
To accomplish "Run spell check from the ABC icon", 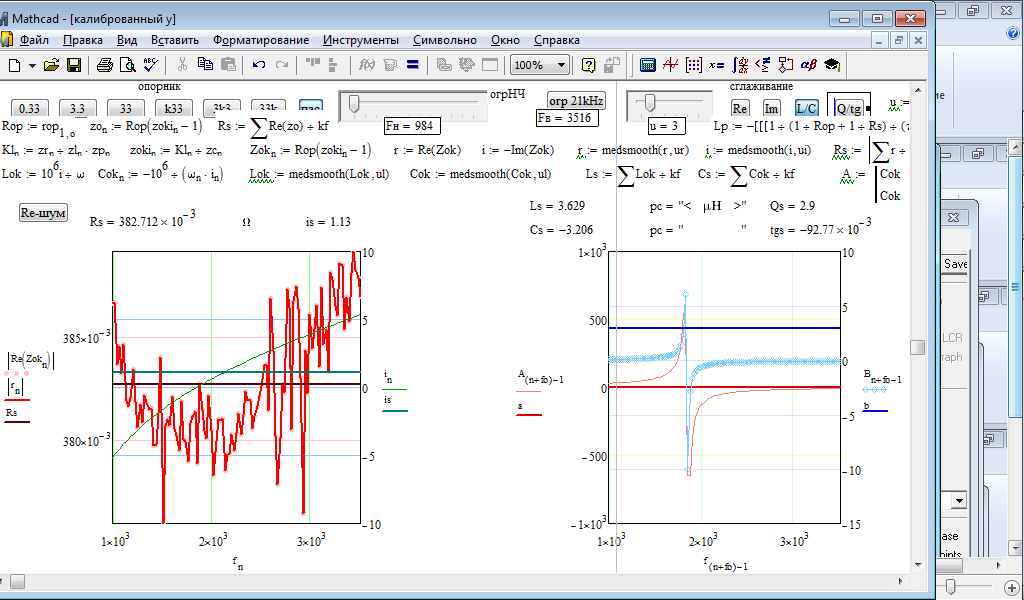I will coord(150,65).
